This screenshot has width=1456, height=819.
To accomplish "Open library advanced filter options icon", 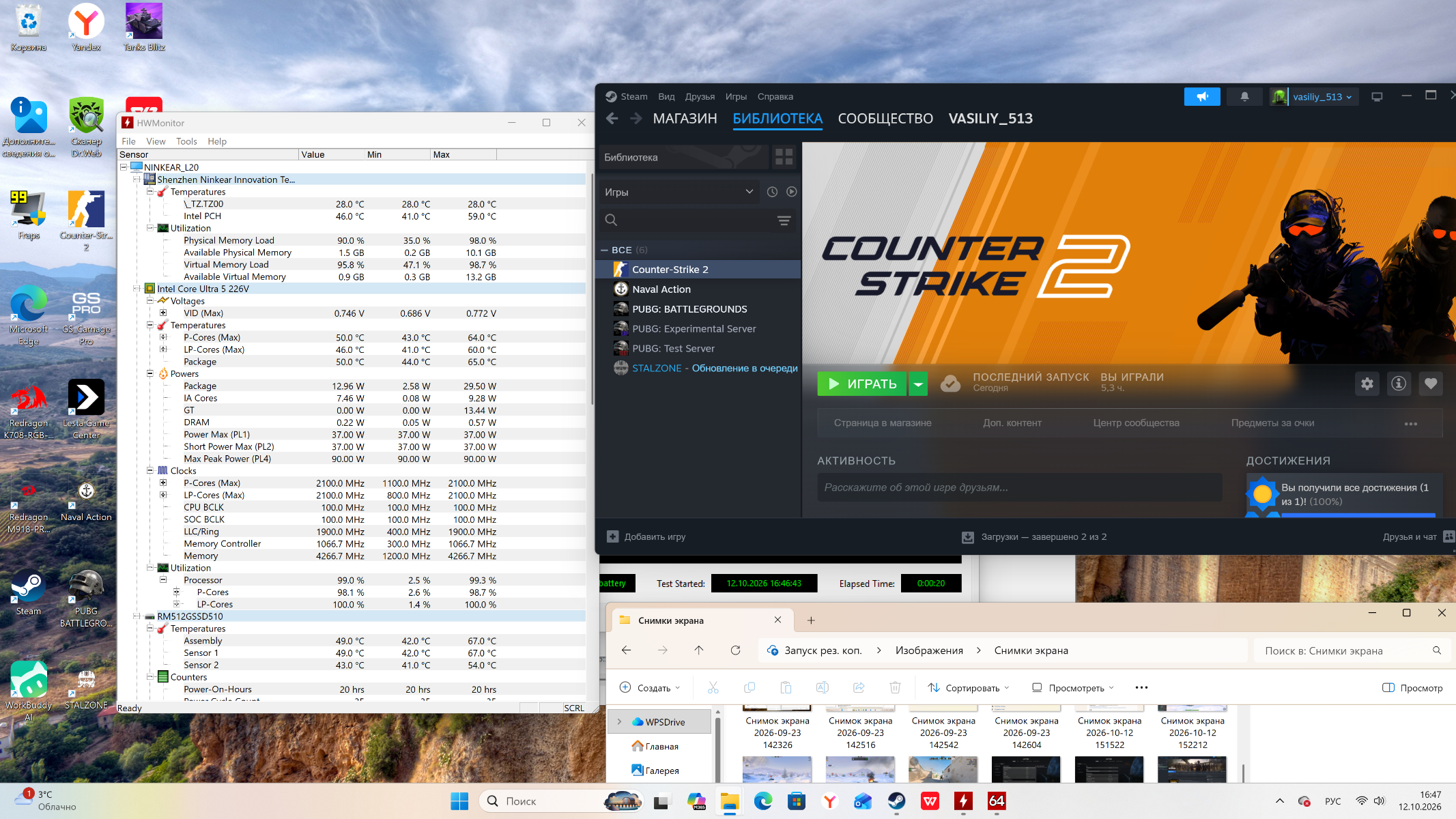I will [784, 220].
